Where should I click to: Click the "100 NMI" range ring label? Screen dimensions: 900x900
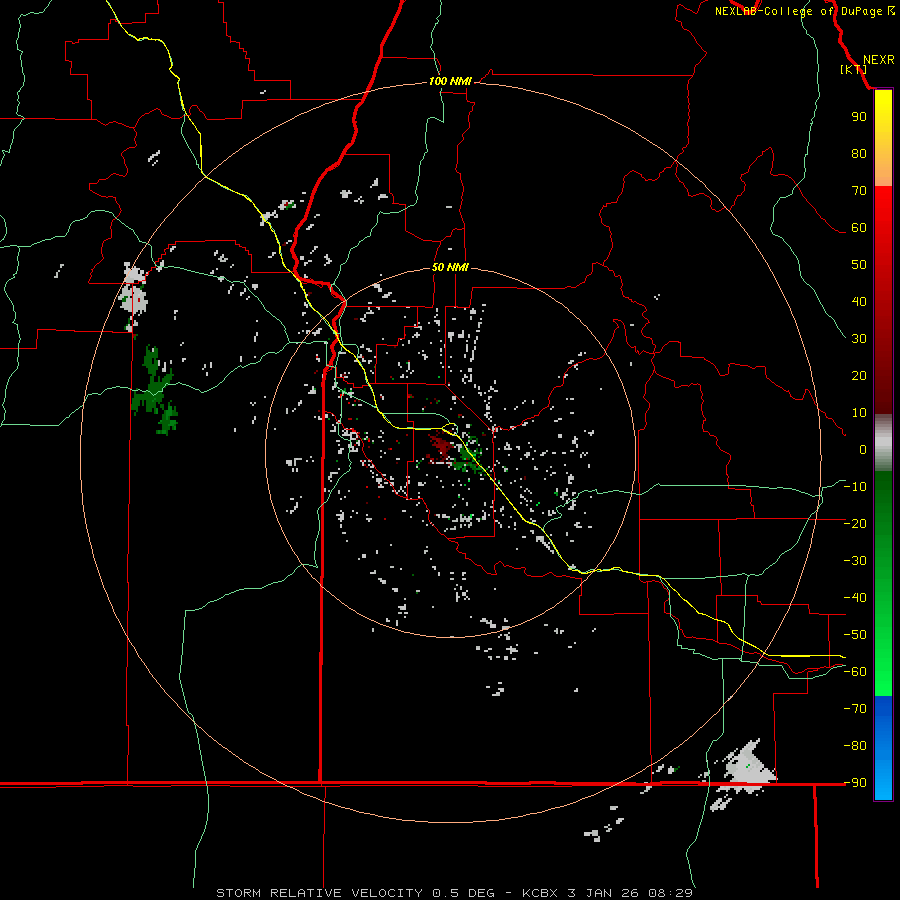450,81
